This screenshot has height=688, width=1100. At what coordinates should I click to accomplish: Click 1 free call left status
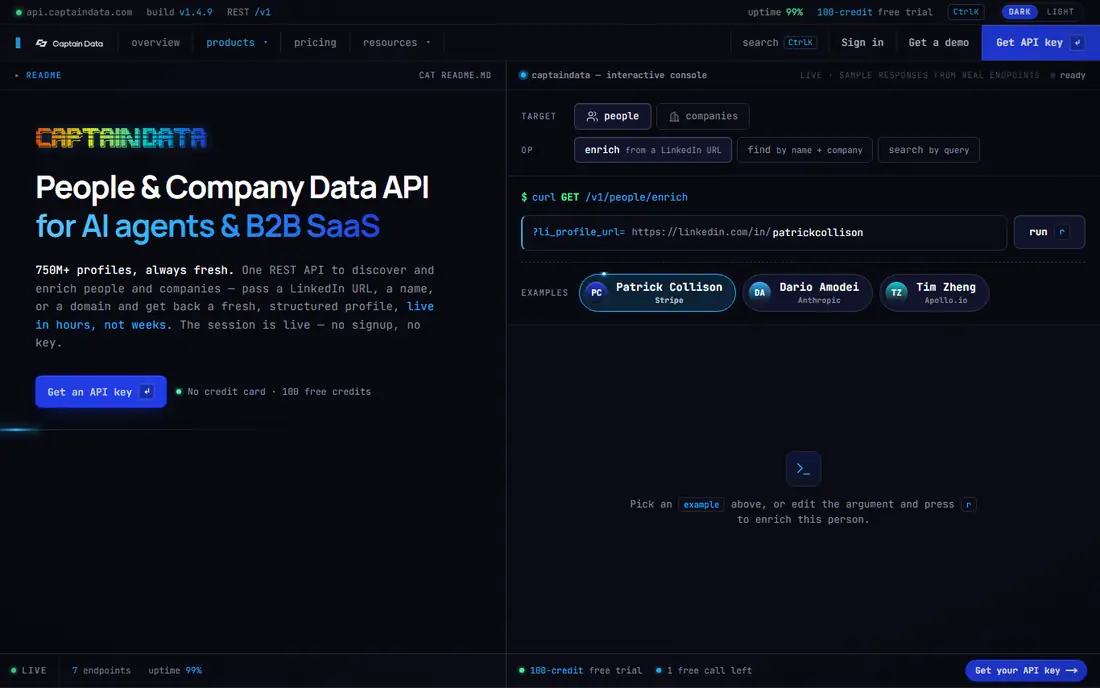704,670
